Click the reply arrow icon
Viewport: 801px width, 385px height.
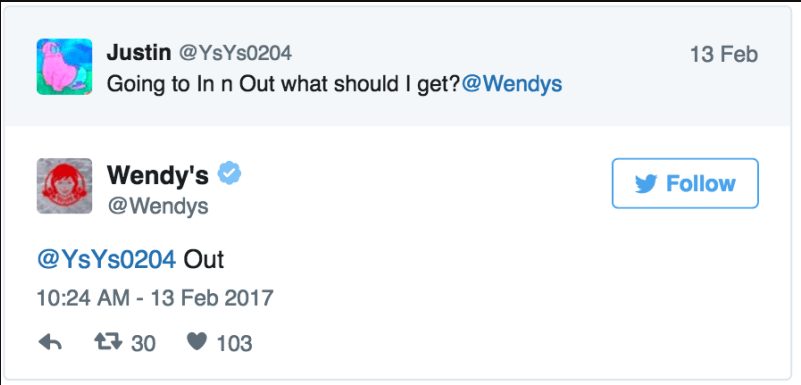click(50, 343)
